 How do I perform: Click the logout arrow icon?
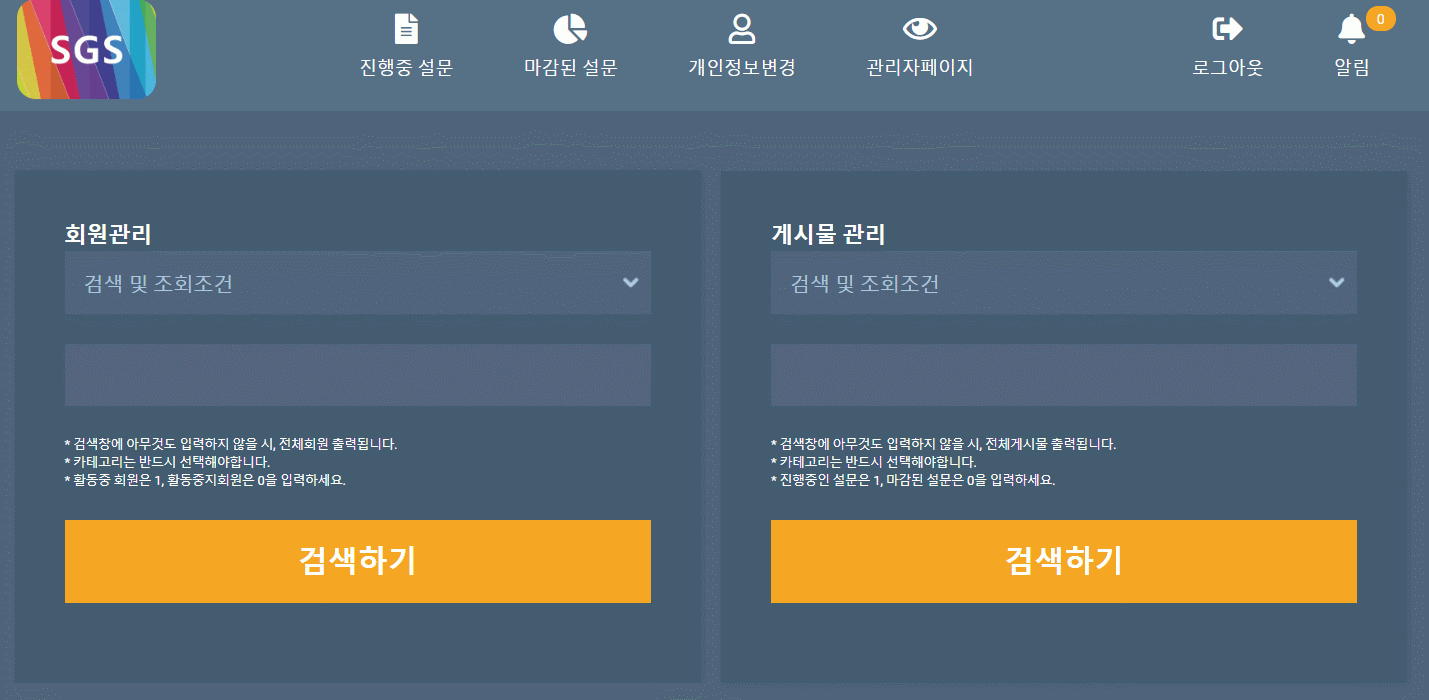[1227, 28]
